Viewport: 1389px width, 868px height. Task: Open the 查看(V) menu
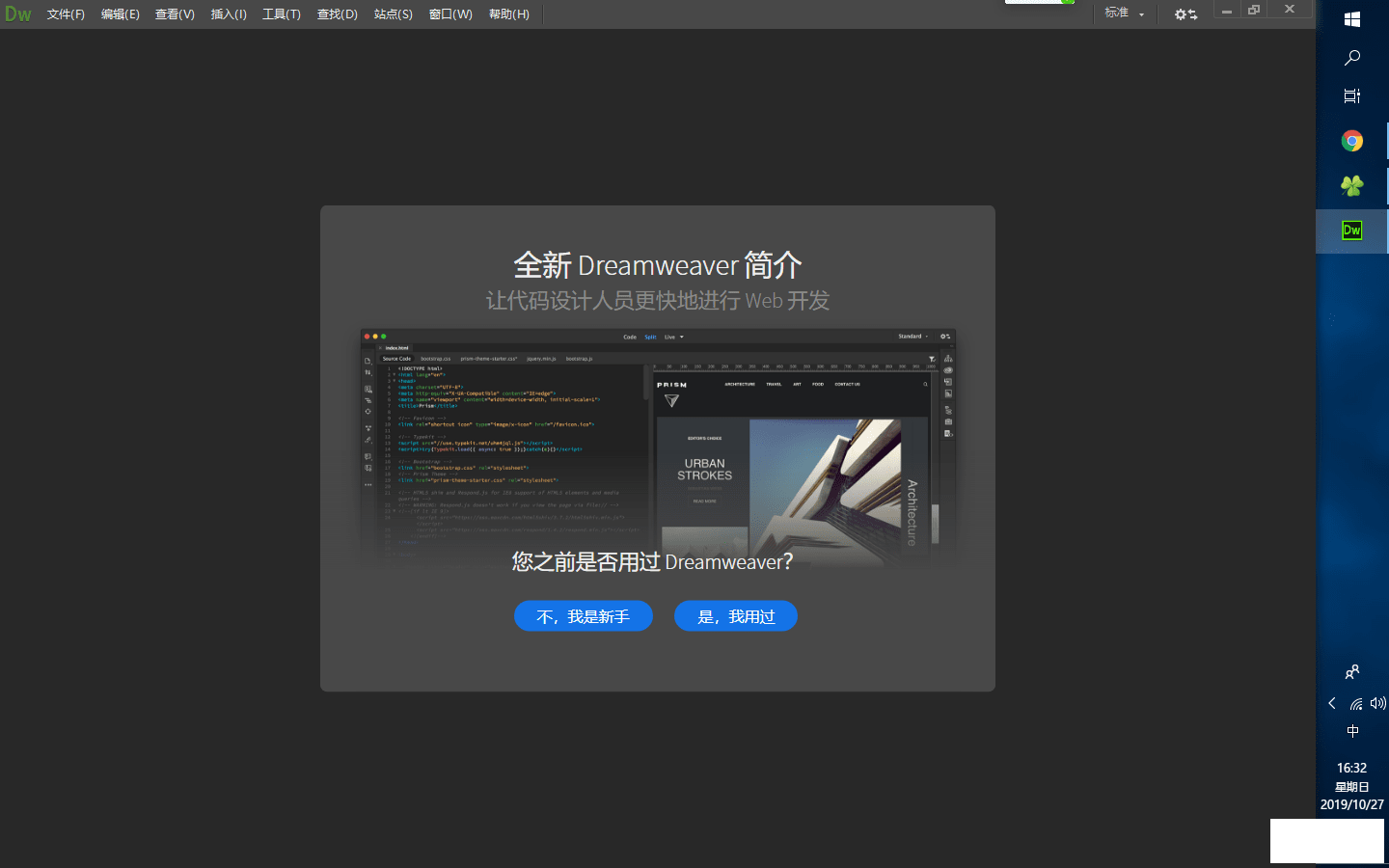(175, 14)
